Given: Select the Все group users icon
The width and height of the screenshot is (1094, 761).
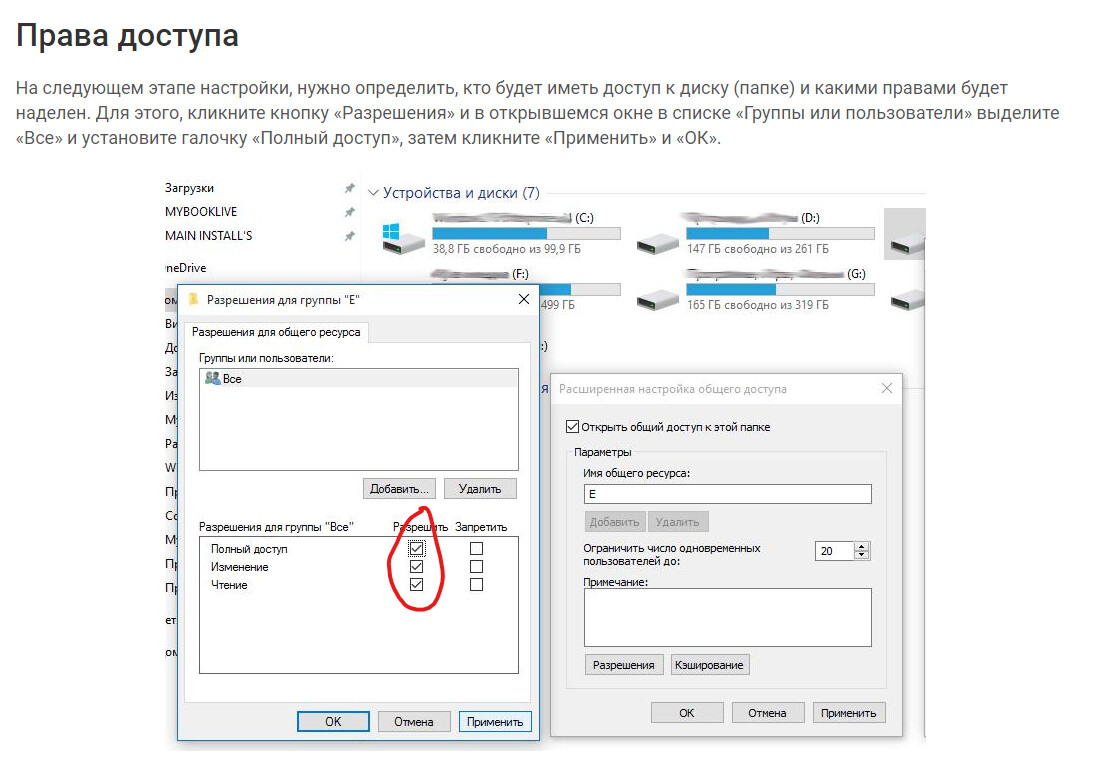Looking at the screenshot, I should coord(211,379).
